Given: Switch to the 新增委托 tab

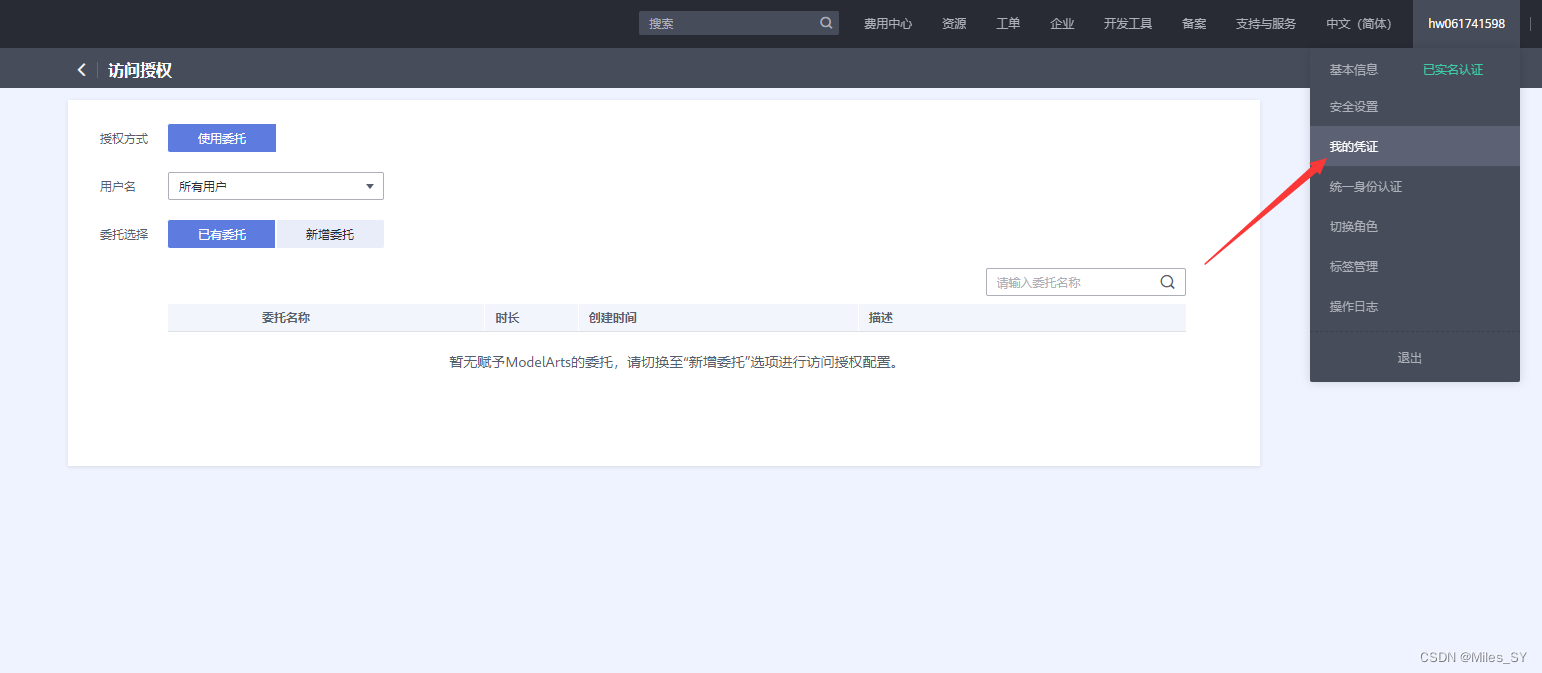Looking at the screenshot, I should (x=330, y=234).
